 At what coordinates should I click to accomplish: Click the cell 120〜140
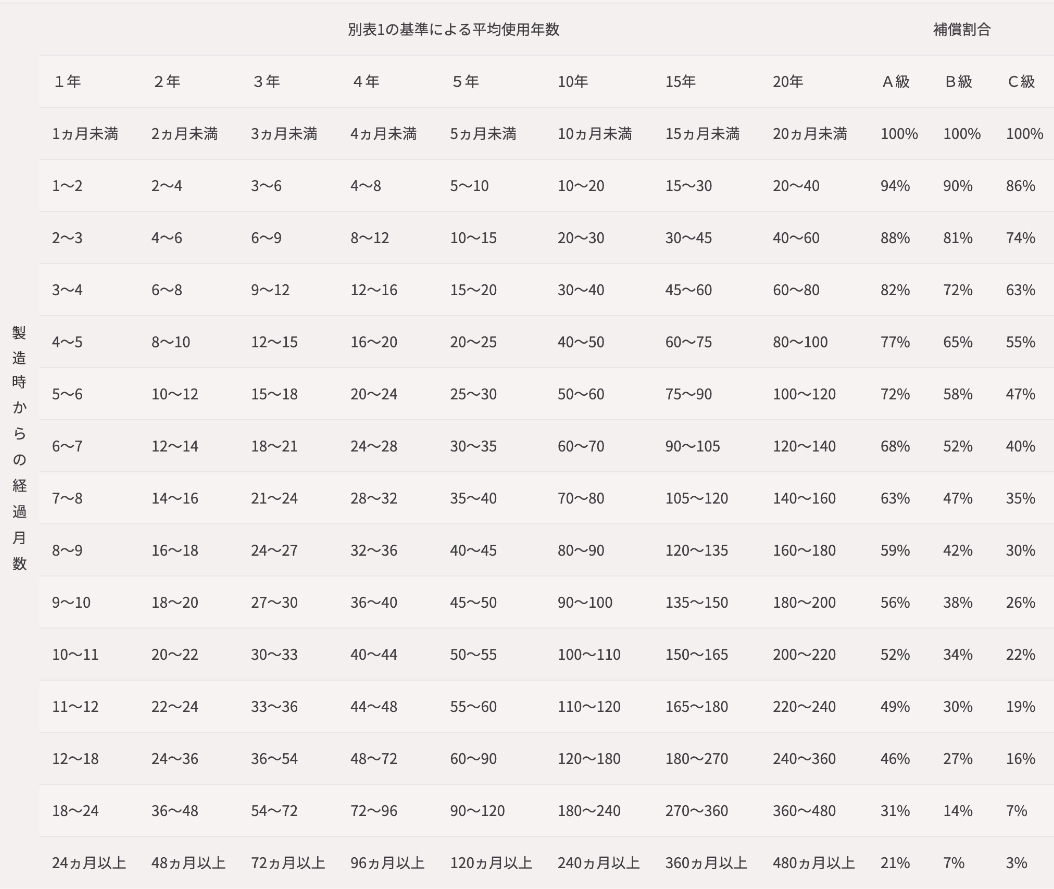(x=804, y=446)
